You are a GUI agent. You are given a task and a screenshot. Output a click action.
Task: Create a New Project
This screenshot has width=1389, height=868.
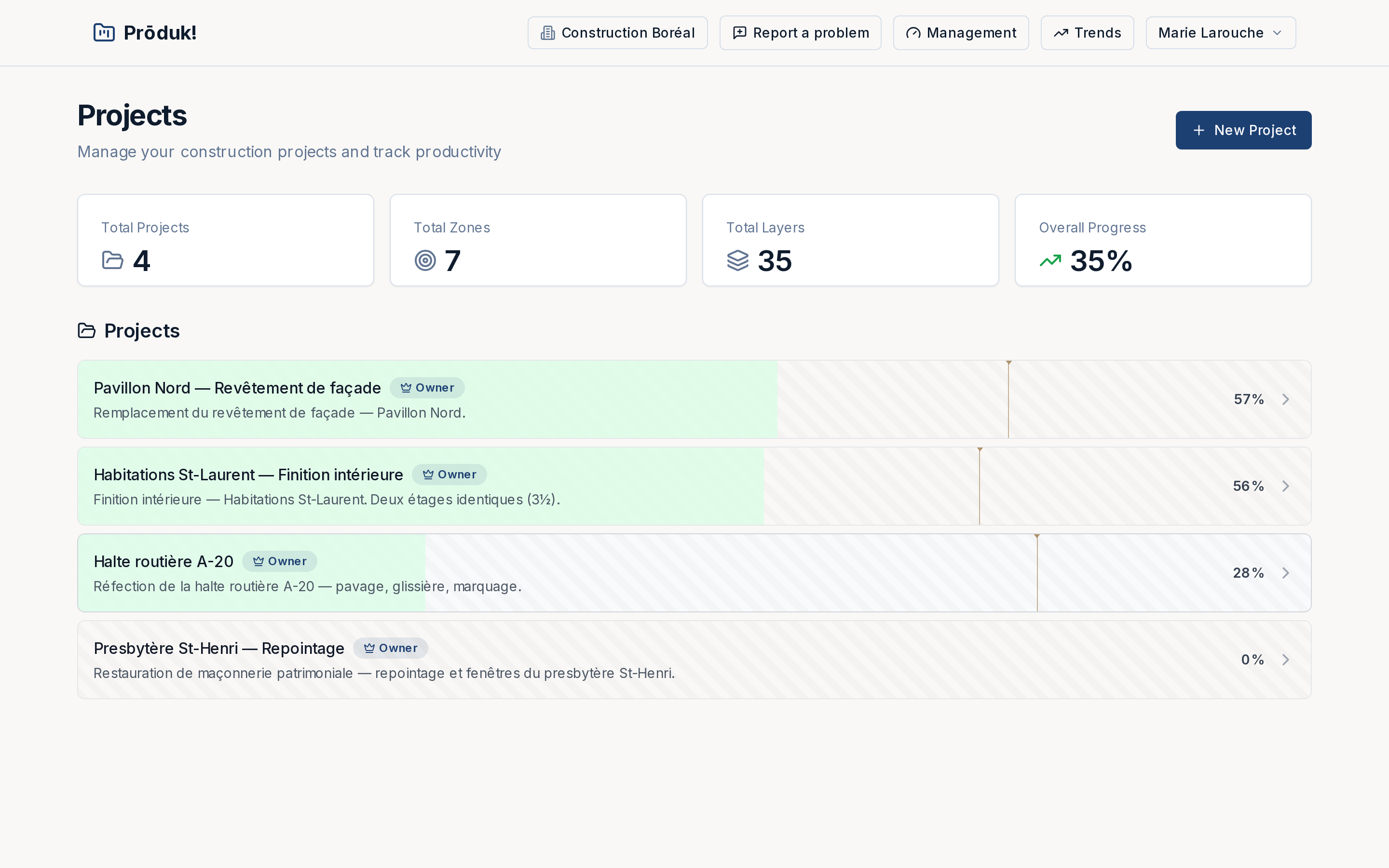1243,130
